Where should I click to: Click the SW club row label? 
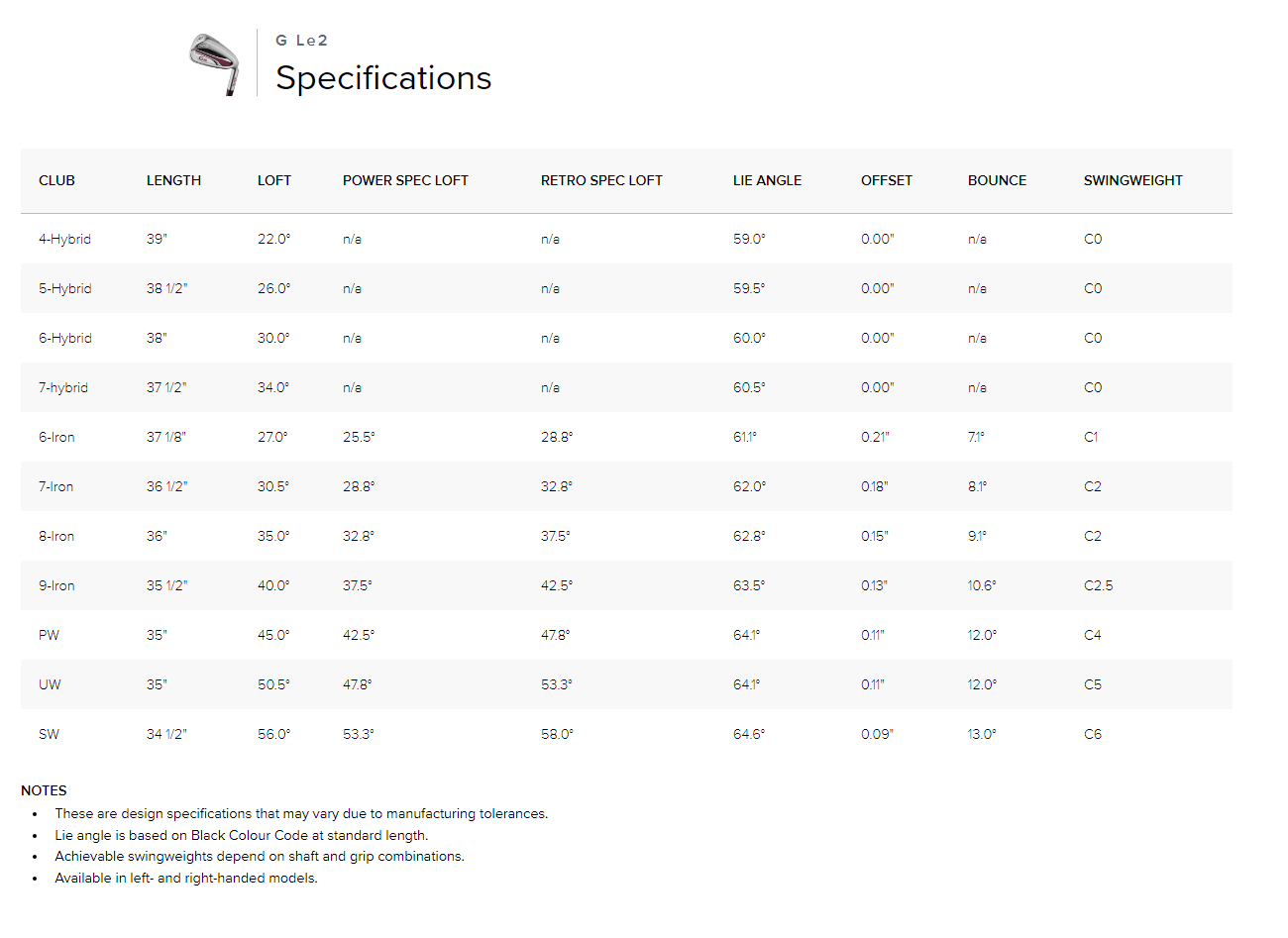tap(49, 734)
